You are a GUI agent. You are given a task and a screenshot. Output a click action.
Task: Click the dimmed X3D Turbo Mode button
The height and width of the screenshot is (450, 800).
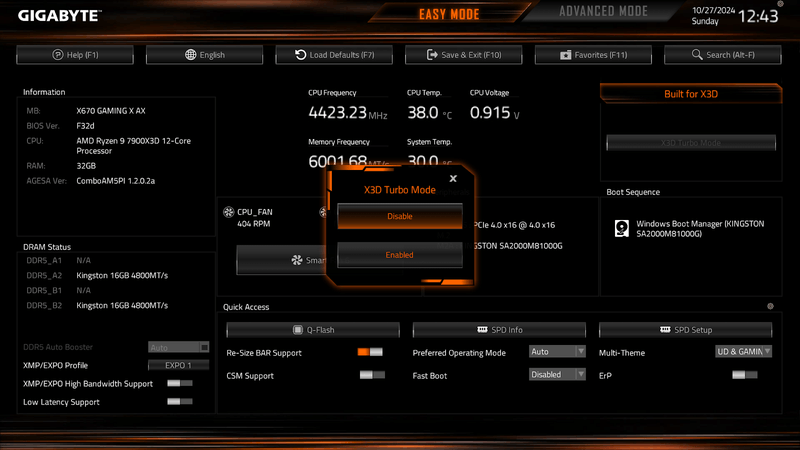tap(691, 143)
